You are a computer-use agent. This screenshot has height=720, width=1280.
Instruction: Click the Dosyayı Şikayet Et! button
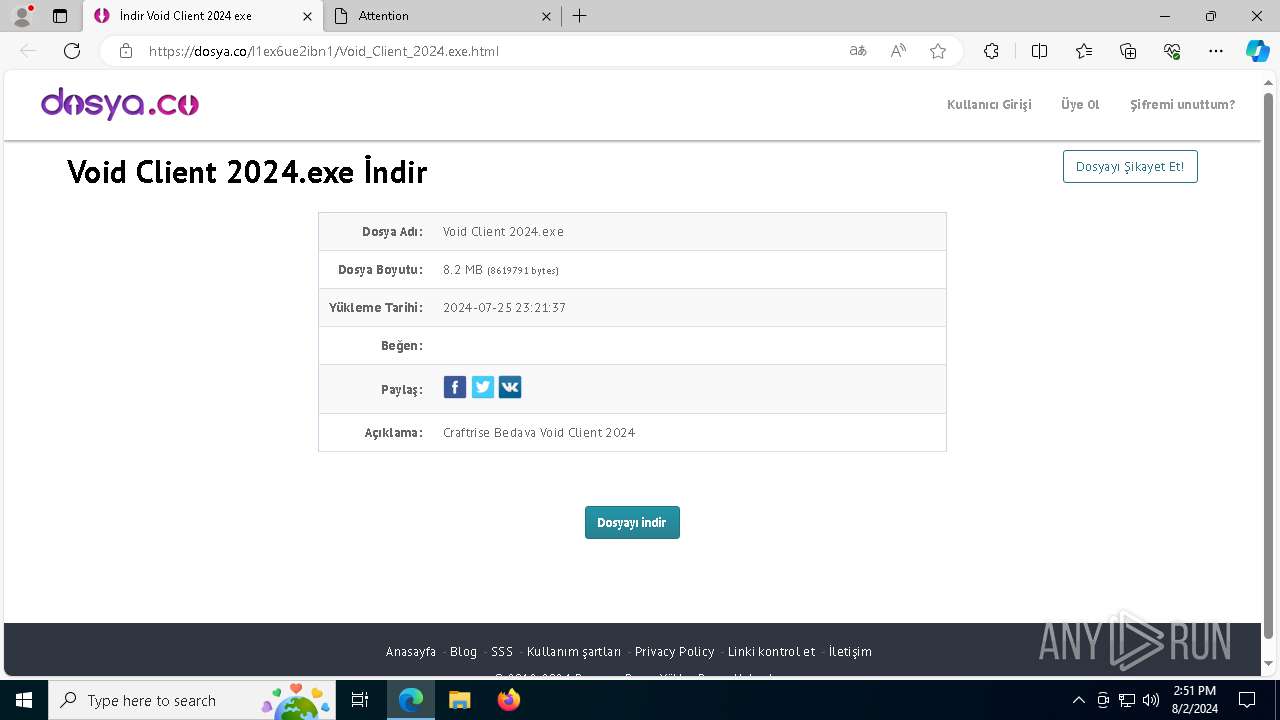1130,166
